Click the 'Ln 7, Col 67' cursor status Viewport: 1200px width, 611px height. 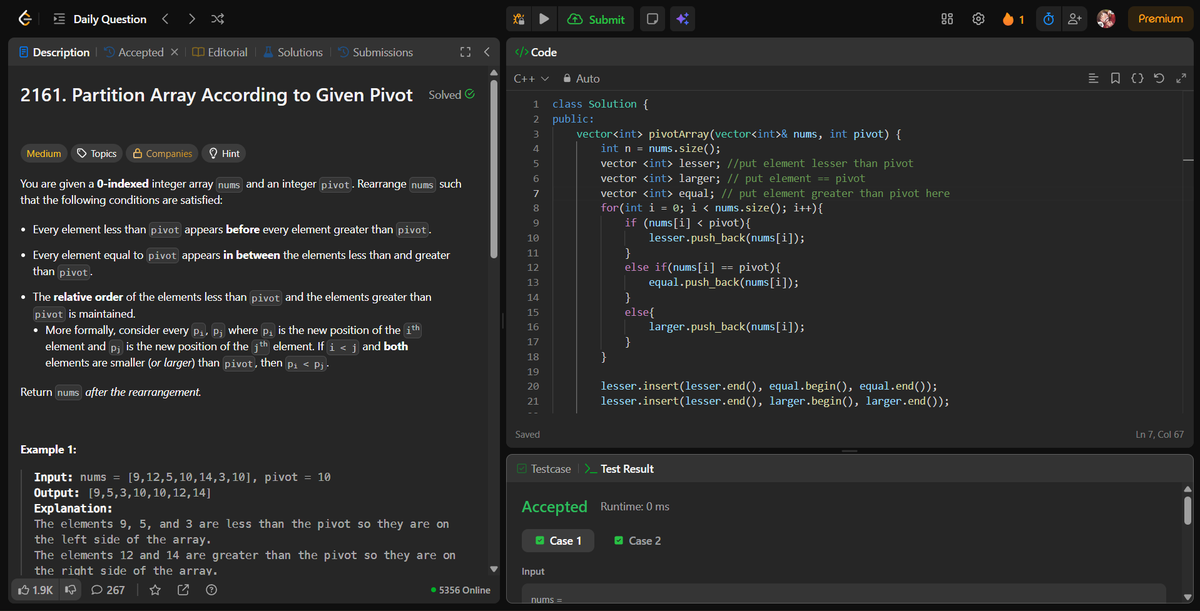(1160, 434)
